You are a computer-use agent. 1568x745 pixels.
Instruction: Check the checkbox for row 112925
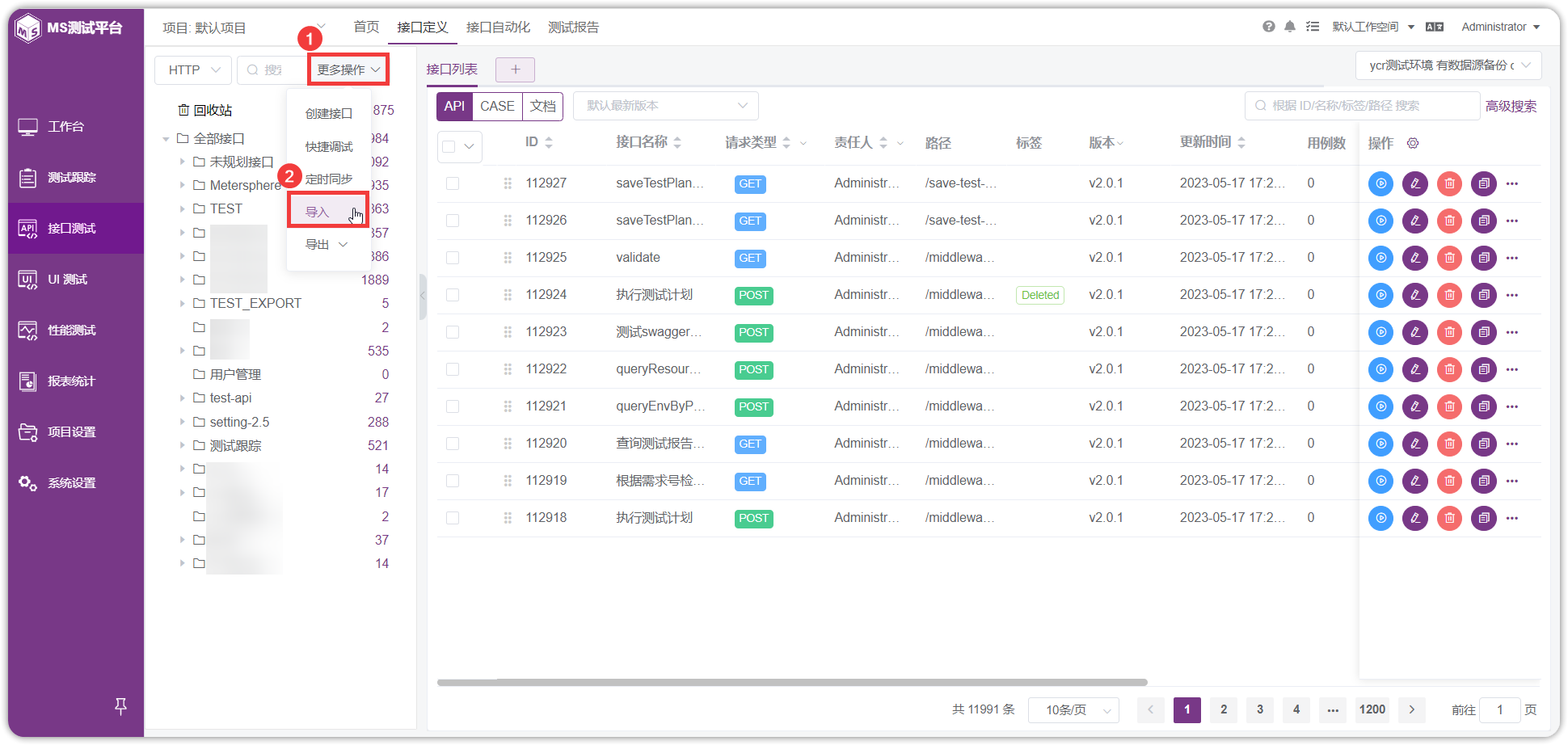click(453, 258)
